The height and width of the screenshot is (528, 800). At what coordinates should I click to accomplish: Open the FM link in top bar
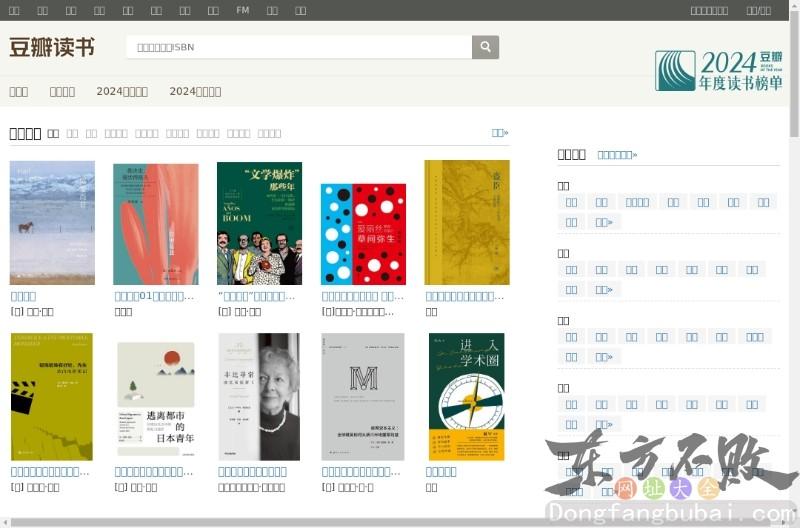click(243, 10)
